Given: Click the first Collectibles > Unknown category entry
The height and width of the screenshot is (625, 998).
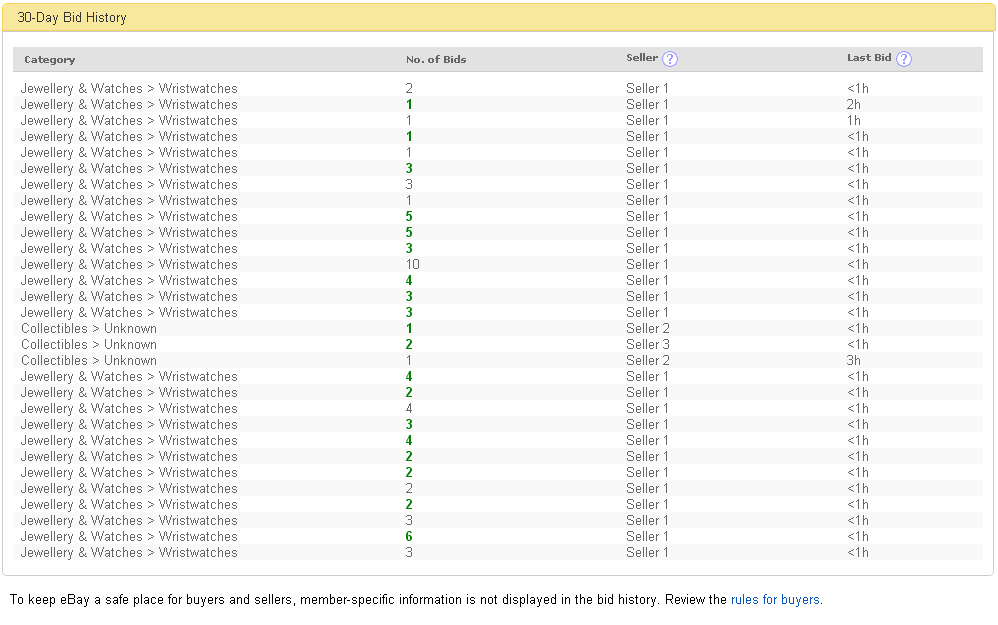Looking at the screenshot, I should [89, 329].
